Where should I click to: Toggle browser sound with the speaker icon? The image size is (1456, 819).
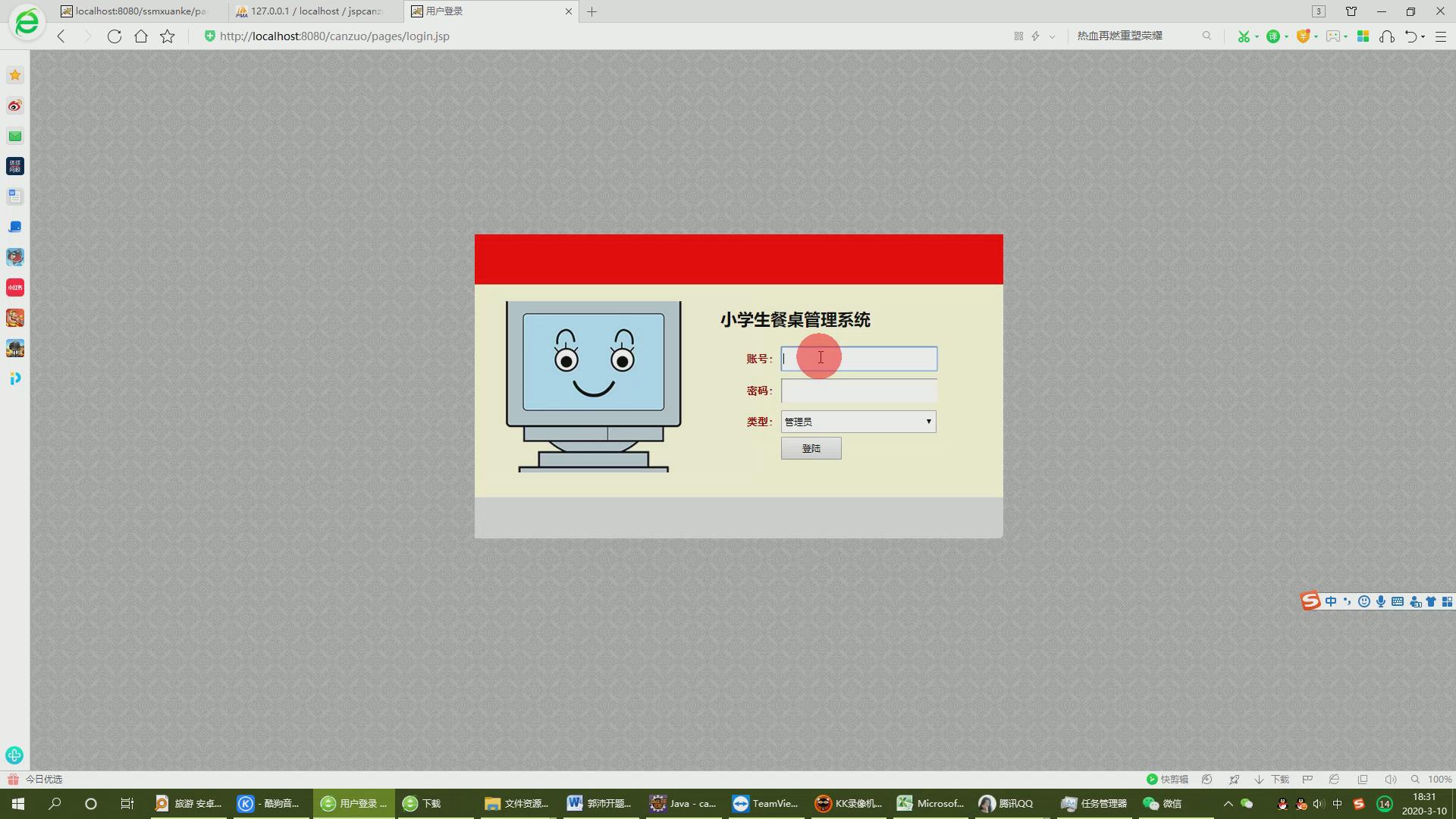pos(1390,780)
